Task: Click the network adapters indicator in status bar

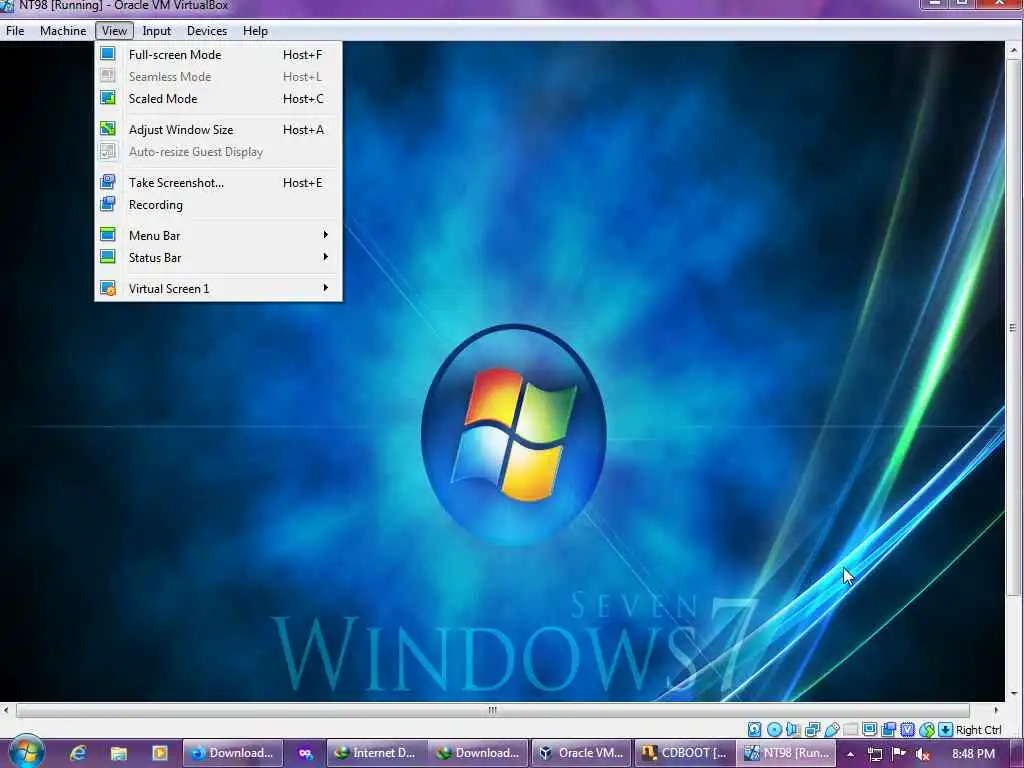Action: [812, 729]
